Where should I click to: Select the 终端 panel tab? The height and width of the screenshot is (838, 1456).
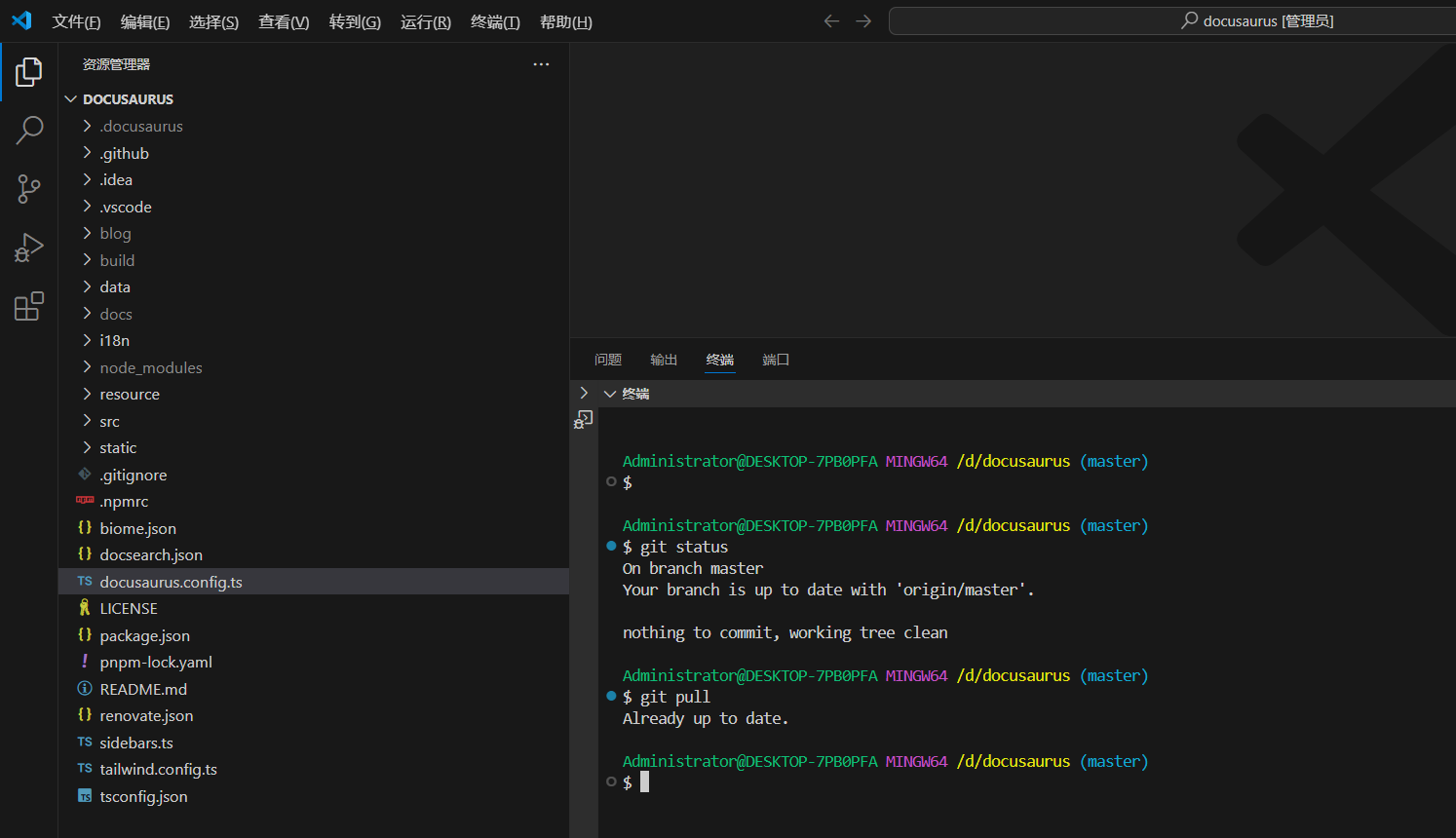[x=720, y=360]
